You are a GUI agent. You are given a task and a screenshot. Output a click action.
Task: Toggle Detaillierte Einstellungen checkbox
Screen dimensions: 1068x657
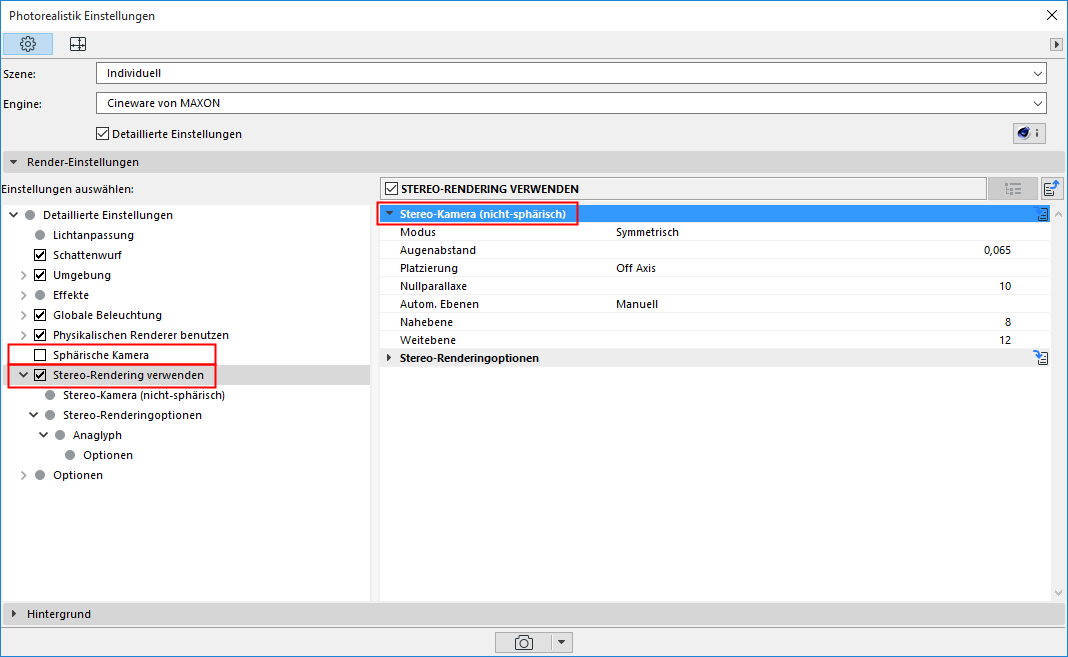(x=102, y=134)
